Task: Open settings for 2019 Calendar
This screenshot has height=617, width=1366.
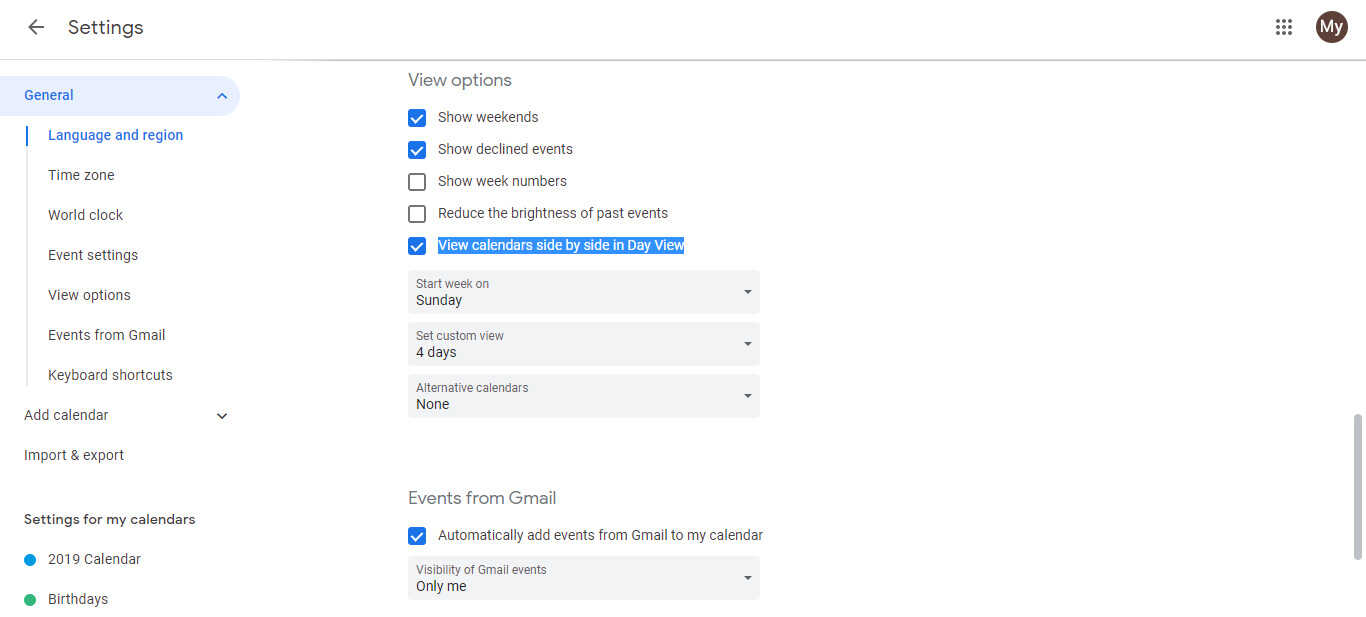Action: coord(94,559)
